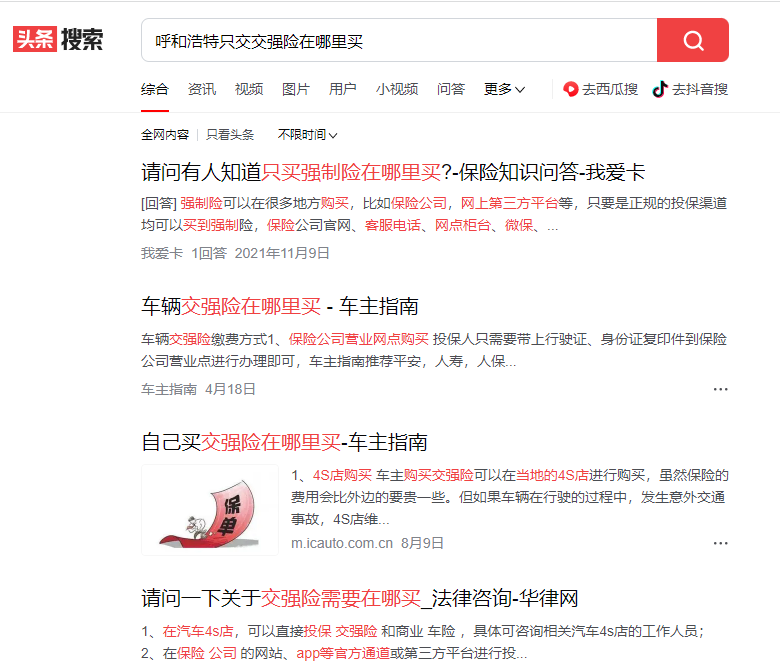Select the 全网内容 filter
The width and height of the screenshot is (780, 666).
pyautogui.click(x=165, y=135)
